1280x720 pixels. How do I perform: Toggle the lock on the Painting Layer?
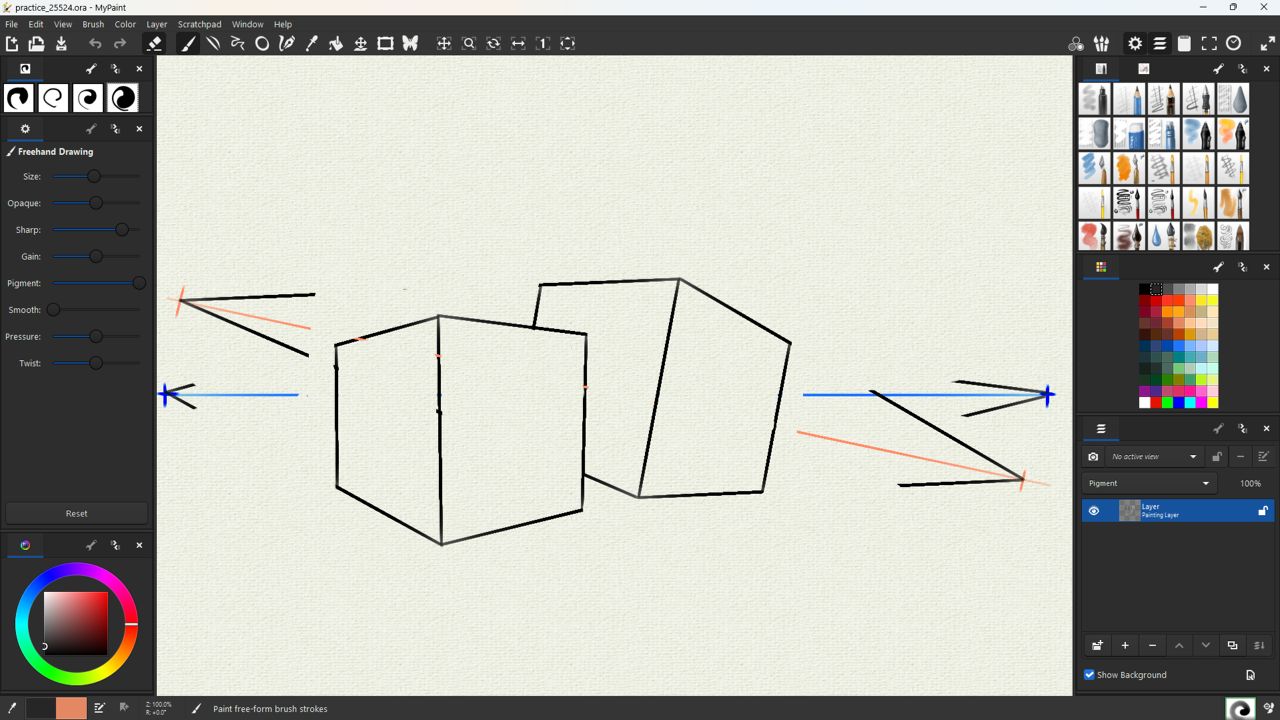click(x=1262, y=511)
